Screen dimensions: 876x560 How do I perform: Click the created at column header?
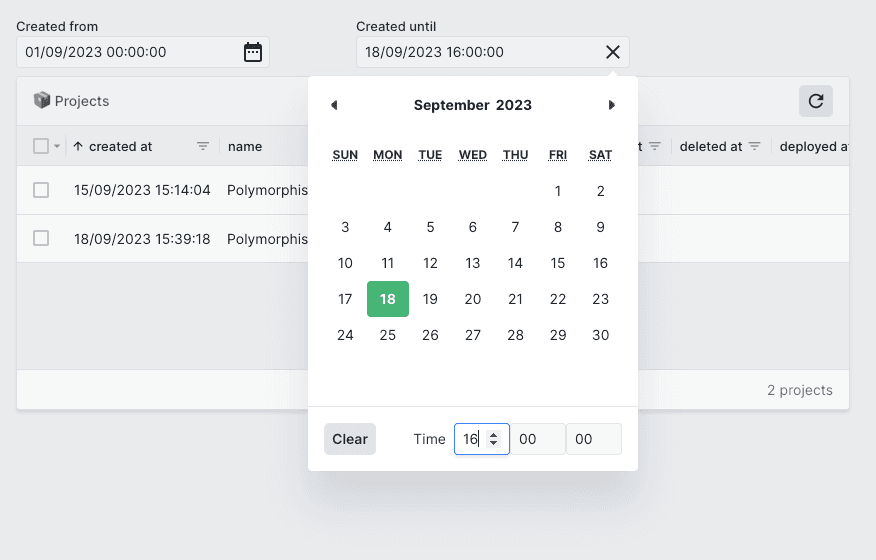[x=121, y=146]
